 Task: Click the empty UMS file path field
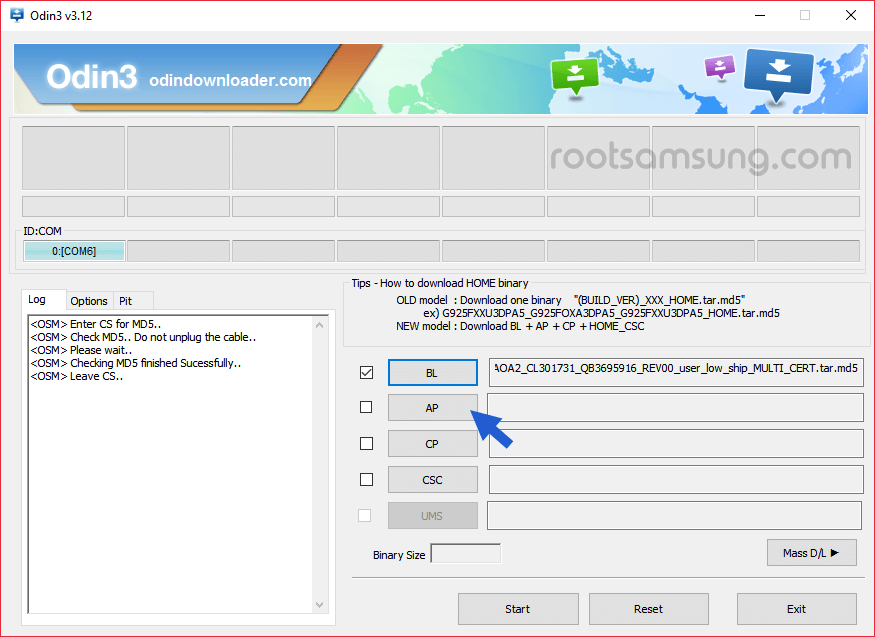(675, 515)
